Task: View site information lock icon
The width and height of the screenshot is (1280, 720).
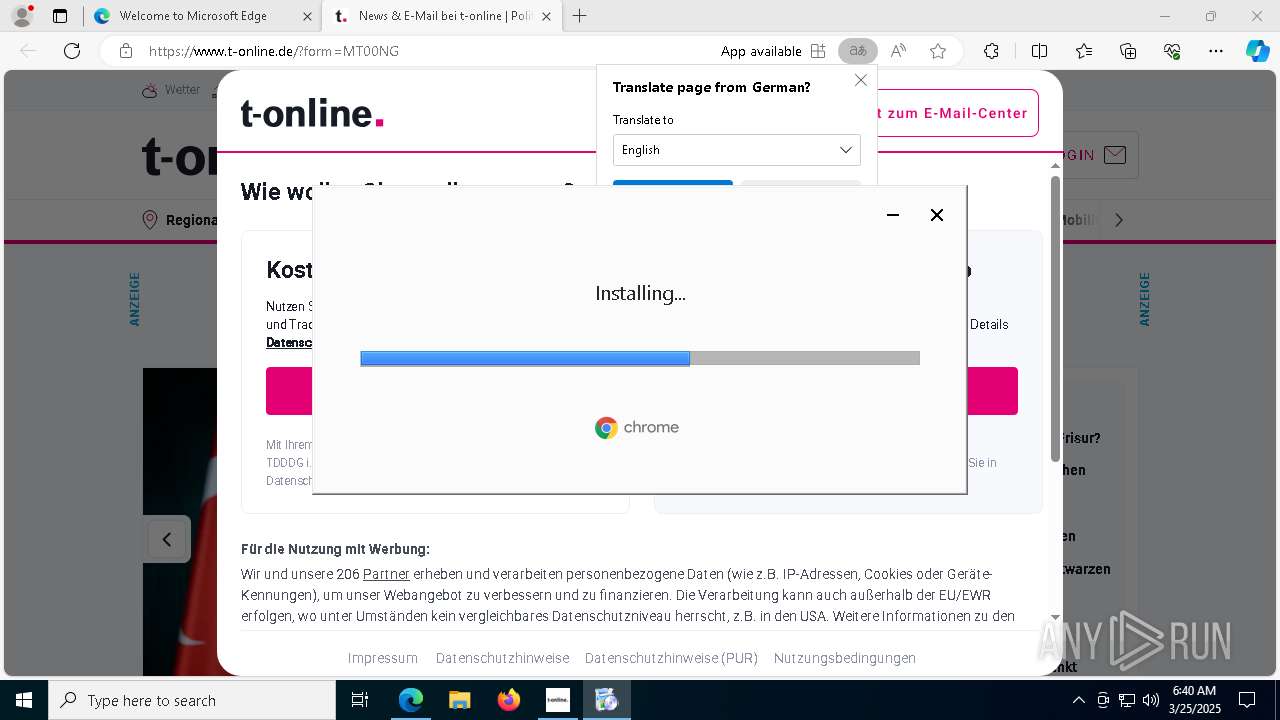Action: click(x=125, y=51)
